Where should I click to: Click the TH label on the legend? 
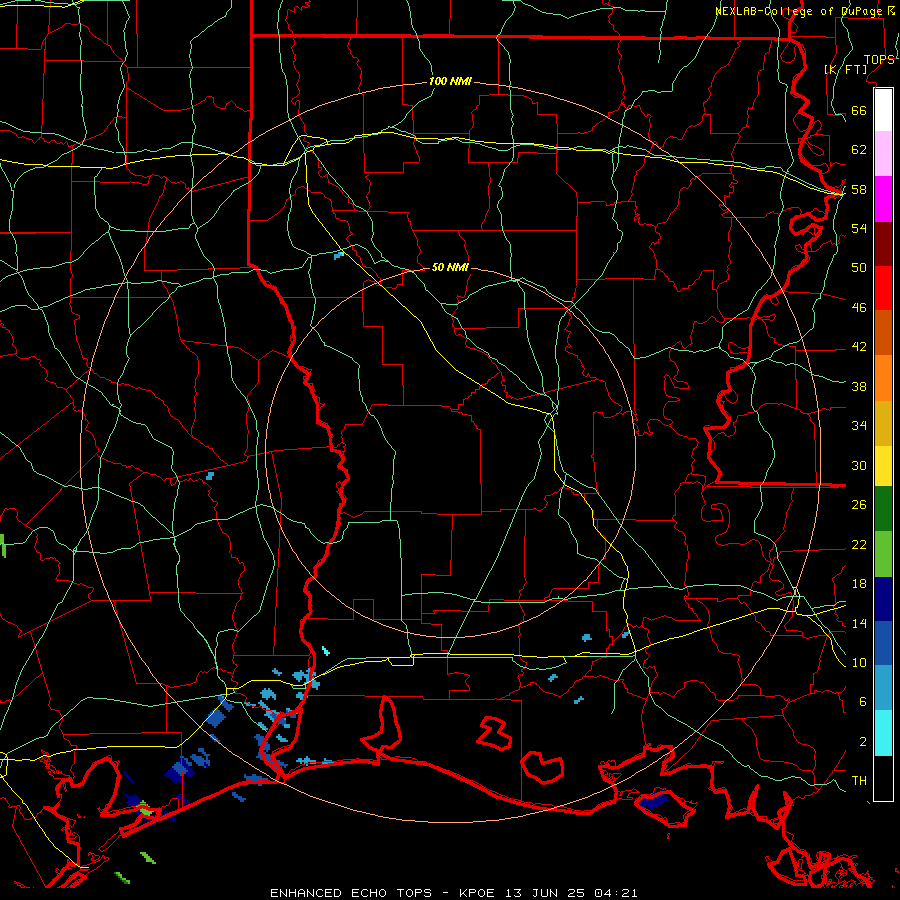coord(859,781)
